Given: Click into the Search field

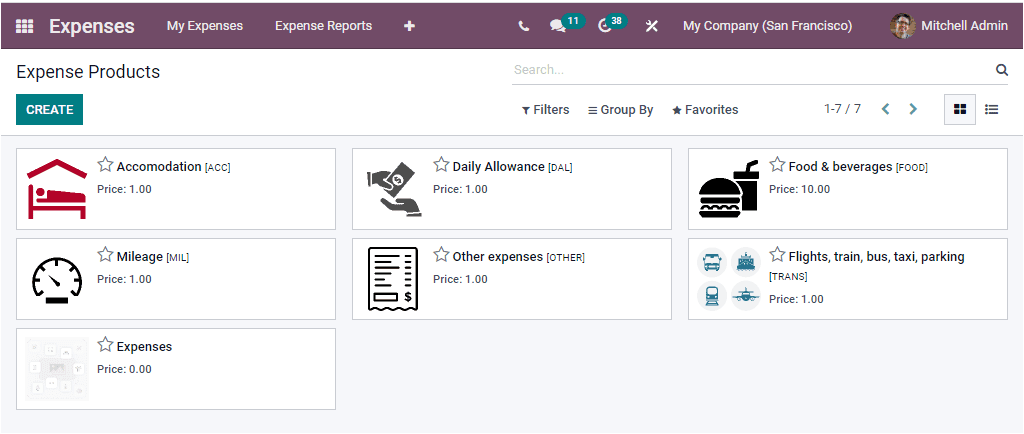Looking at the screenshot, I should 751,70.
